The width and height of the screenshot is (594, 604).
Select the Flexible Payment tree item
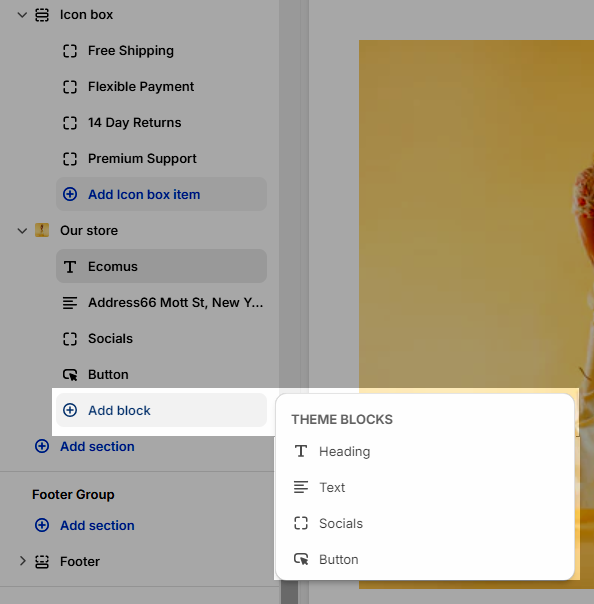[x=161, y=87]
